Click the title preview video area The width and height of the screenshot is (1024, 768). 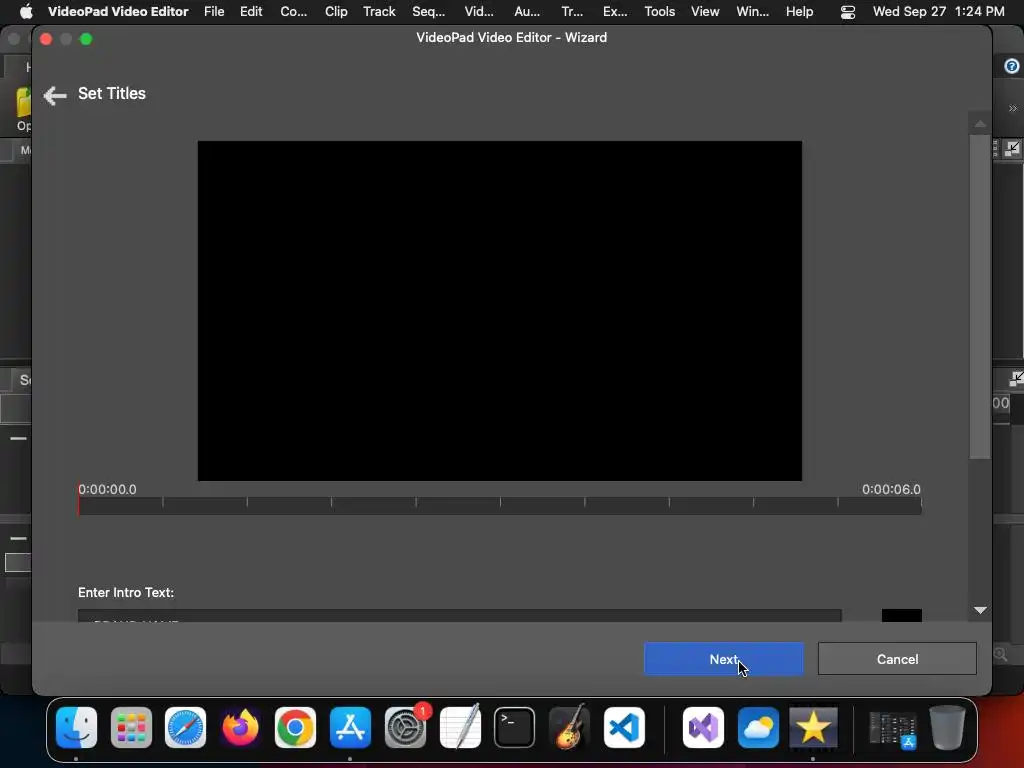tap(500, 311)
